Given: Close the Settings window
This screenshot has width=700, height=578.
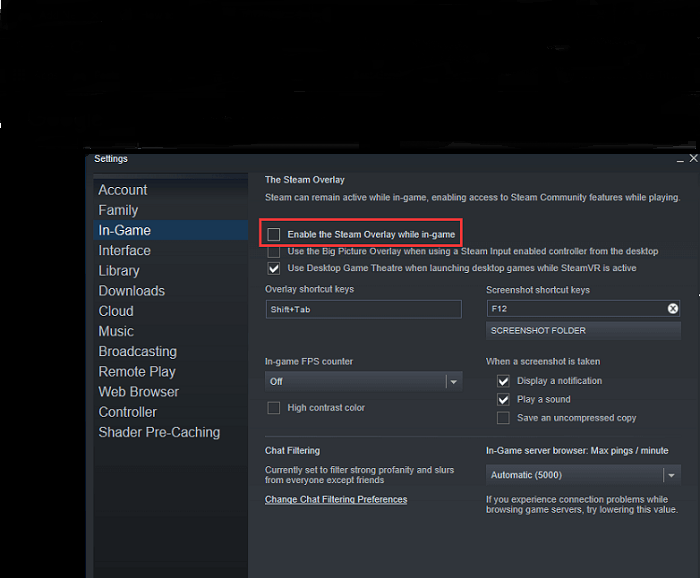Looking at the screenshot, I should click(693, 158).
